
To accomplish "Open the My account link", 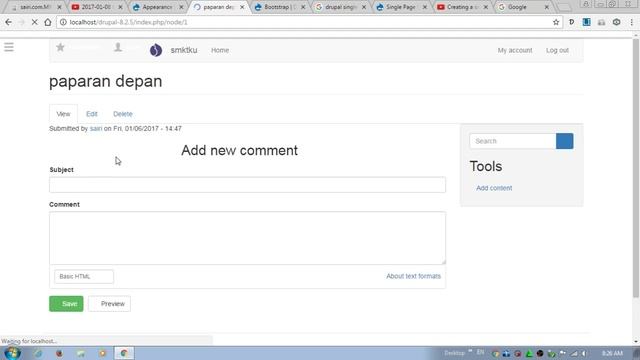I will [515, 50].
